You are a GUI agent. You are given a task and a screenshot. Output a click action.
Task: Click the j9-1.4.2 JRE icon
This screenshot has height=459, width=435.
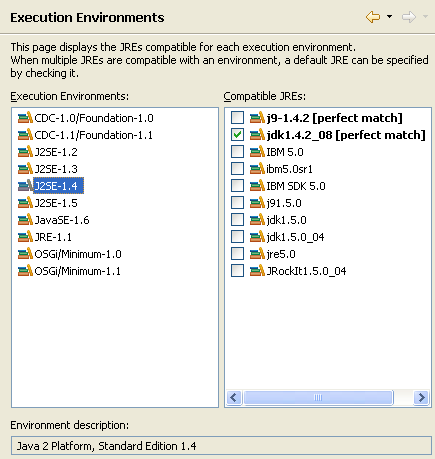[x=257, y=118]
